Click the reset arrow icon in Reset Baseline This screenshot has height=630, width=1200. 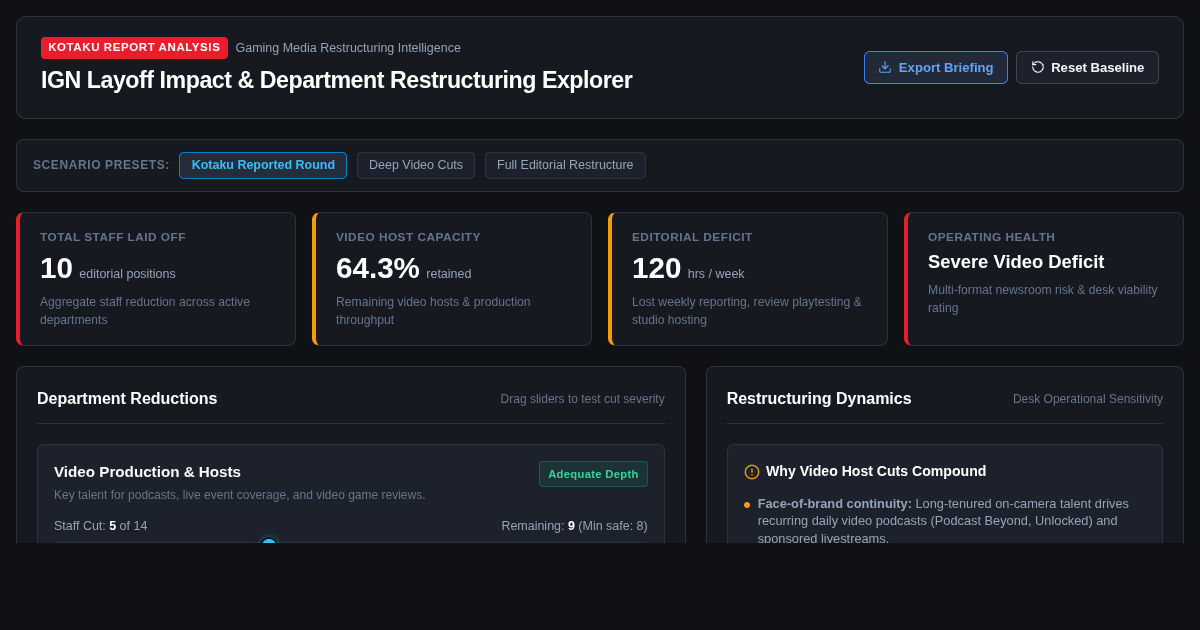click(1038, 67)
